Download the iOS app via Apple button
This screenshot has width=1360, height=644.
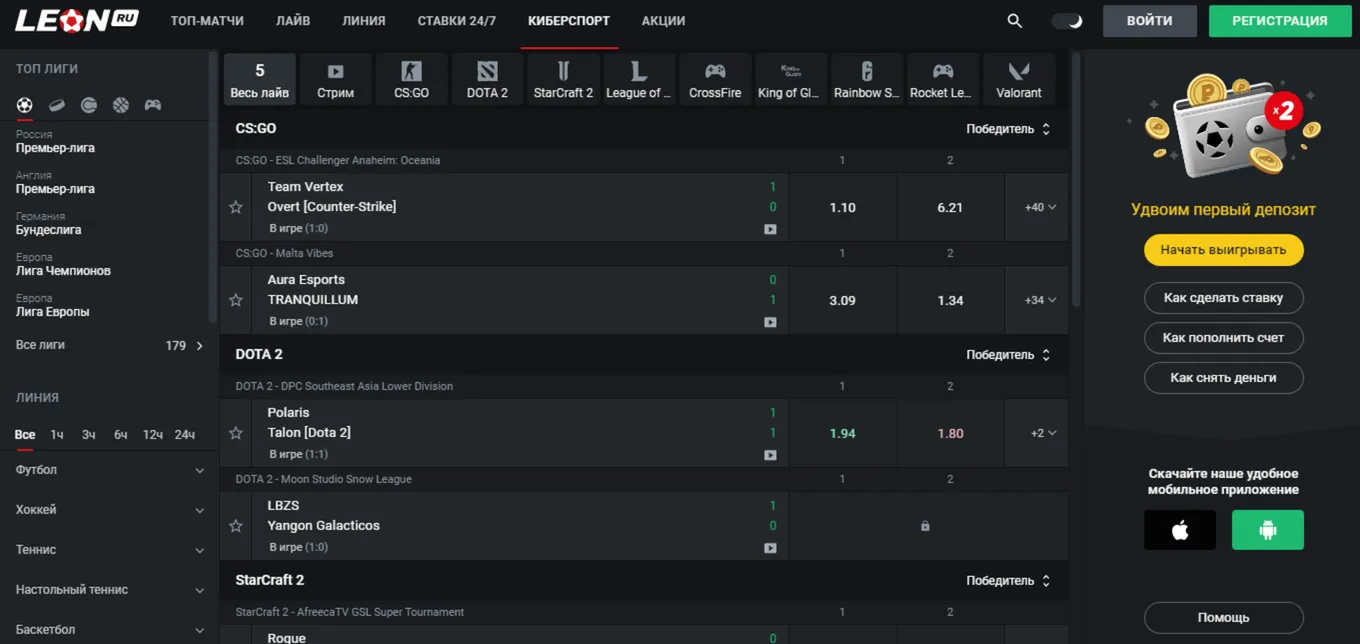click(1180, 530)
